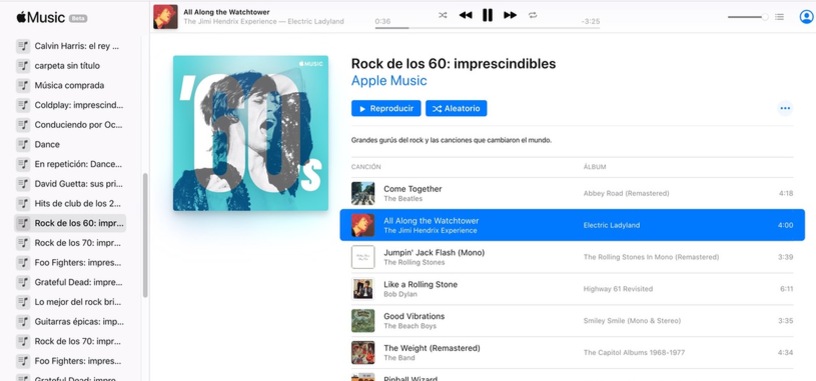
Task: Open the Apple Music curator link
Action: pyautogui.click(x=389, y=81)
